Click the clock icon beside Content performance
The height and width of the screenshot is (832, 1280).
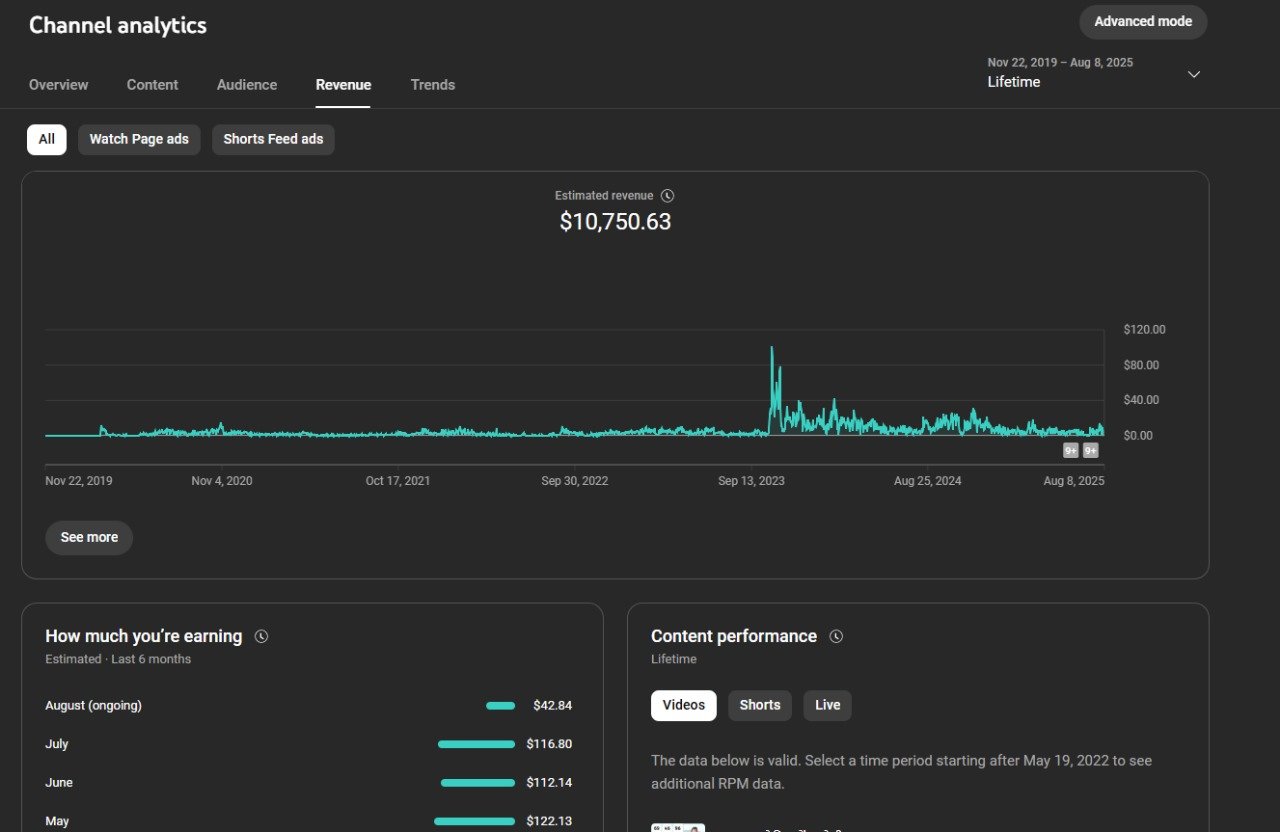coord(836,636)
